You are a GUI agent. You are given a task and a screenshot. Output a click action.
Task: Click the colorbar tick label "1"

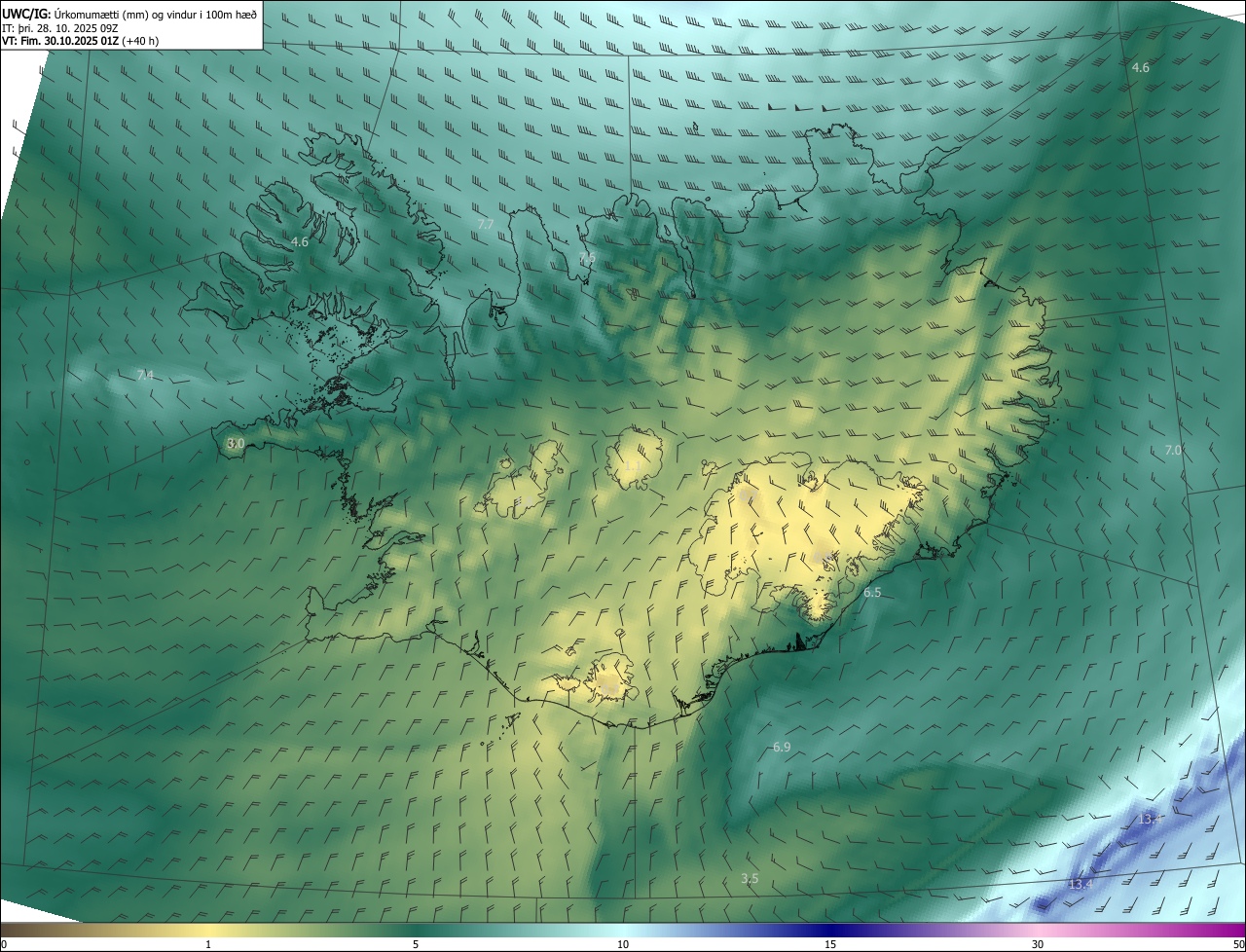(x=208, y=945)
